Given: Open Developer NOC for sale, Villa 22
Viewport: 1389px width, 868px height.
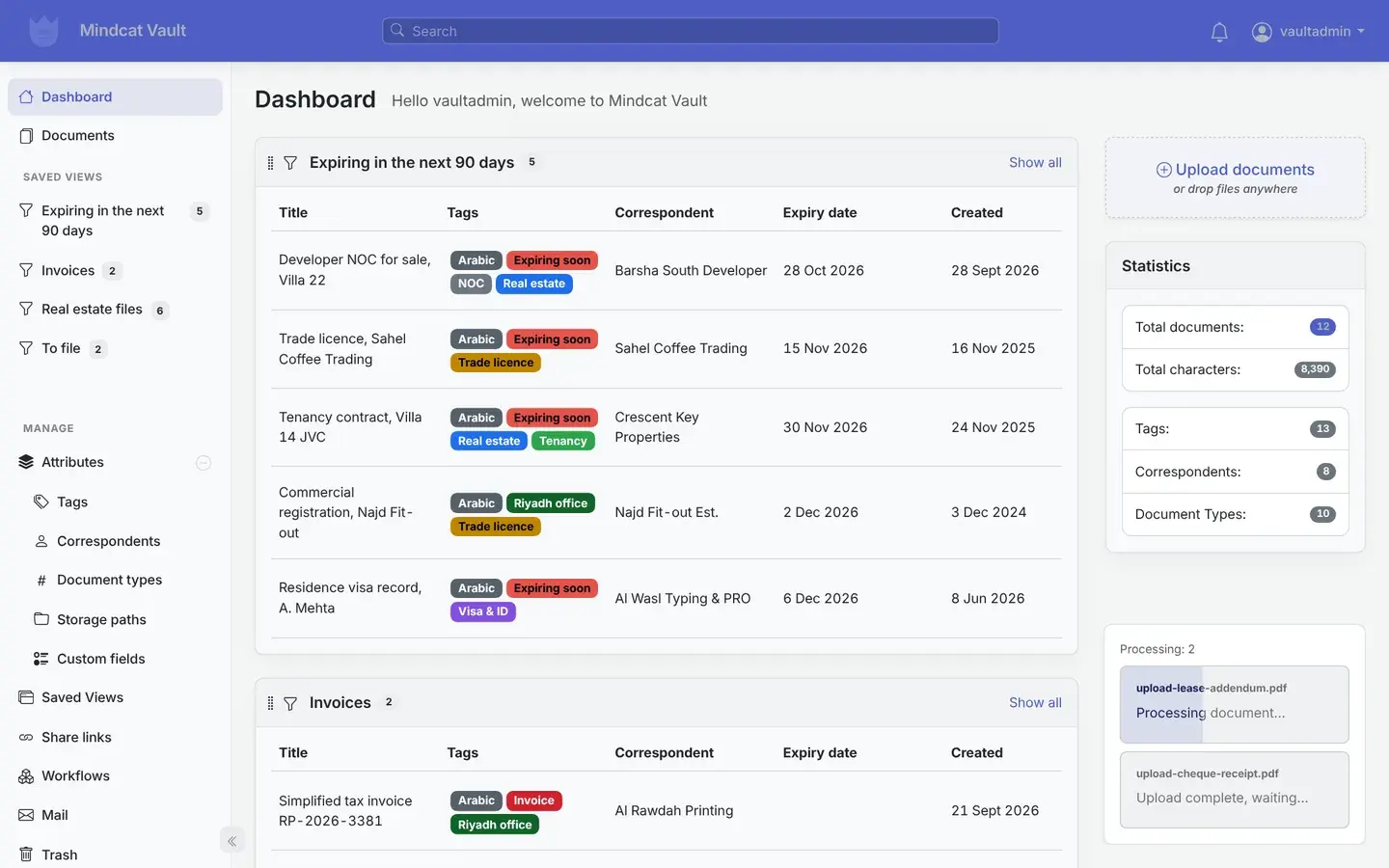Looking at the screenshot, I should 355,270.
